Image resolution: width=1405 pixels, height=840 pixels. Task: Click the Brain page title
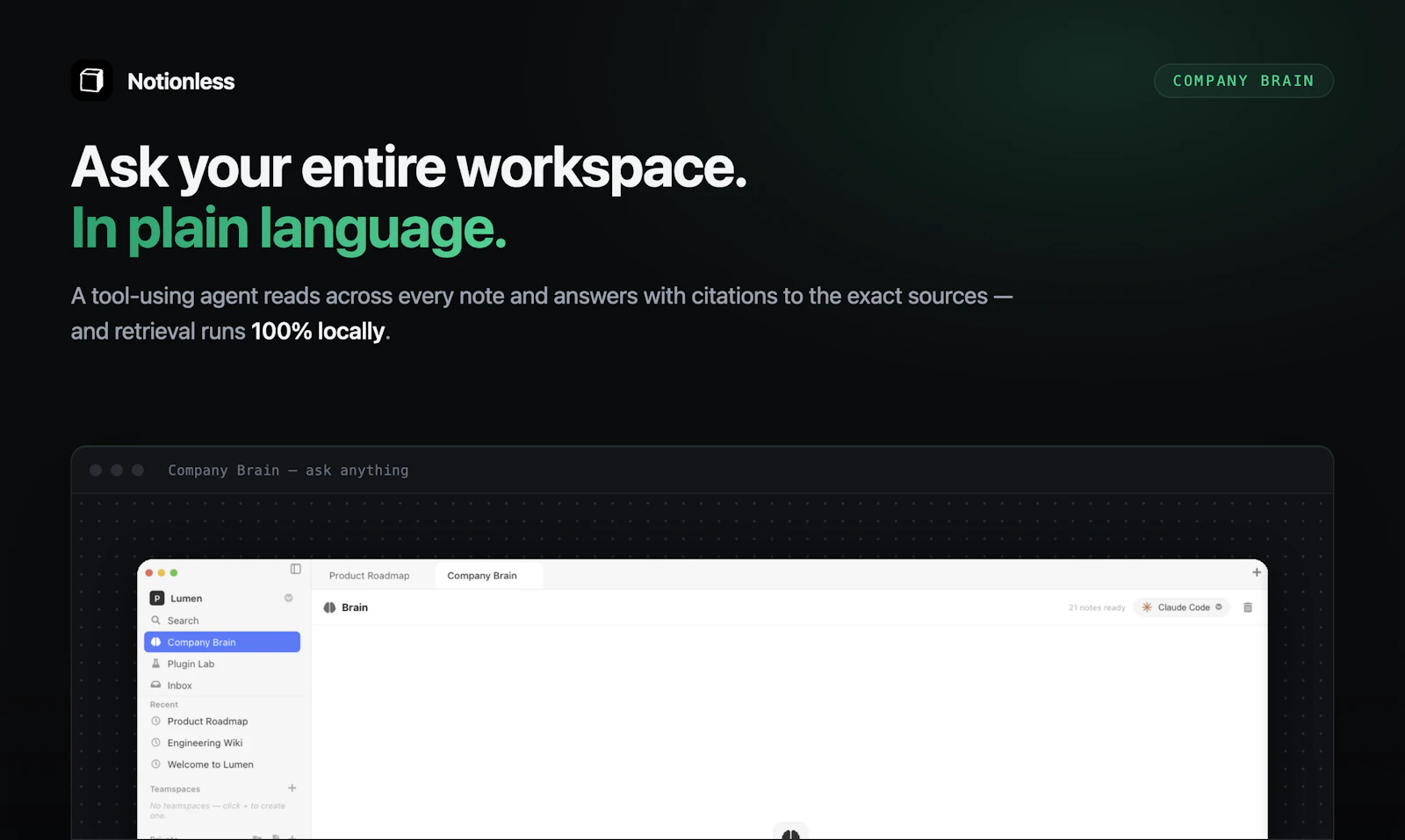click(355, 607)
